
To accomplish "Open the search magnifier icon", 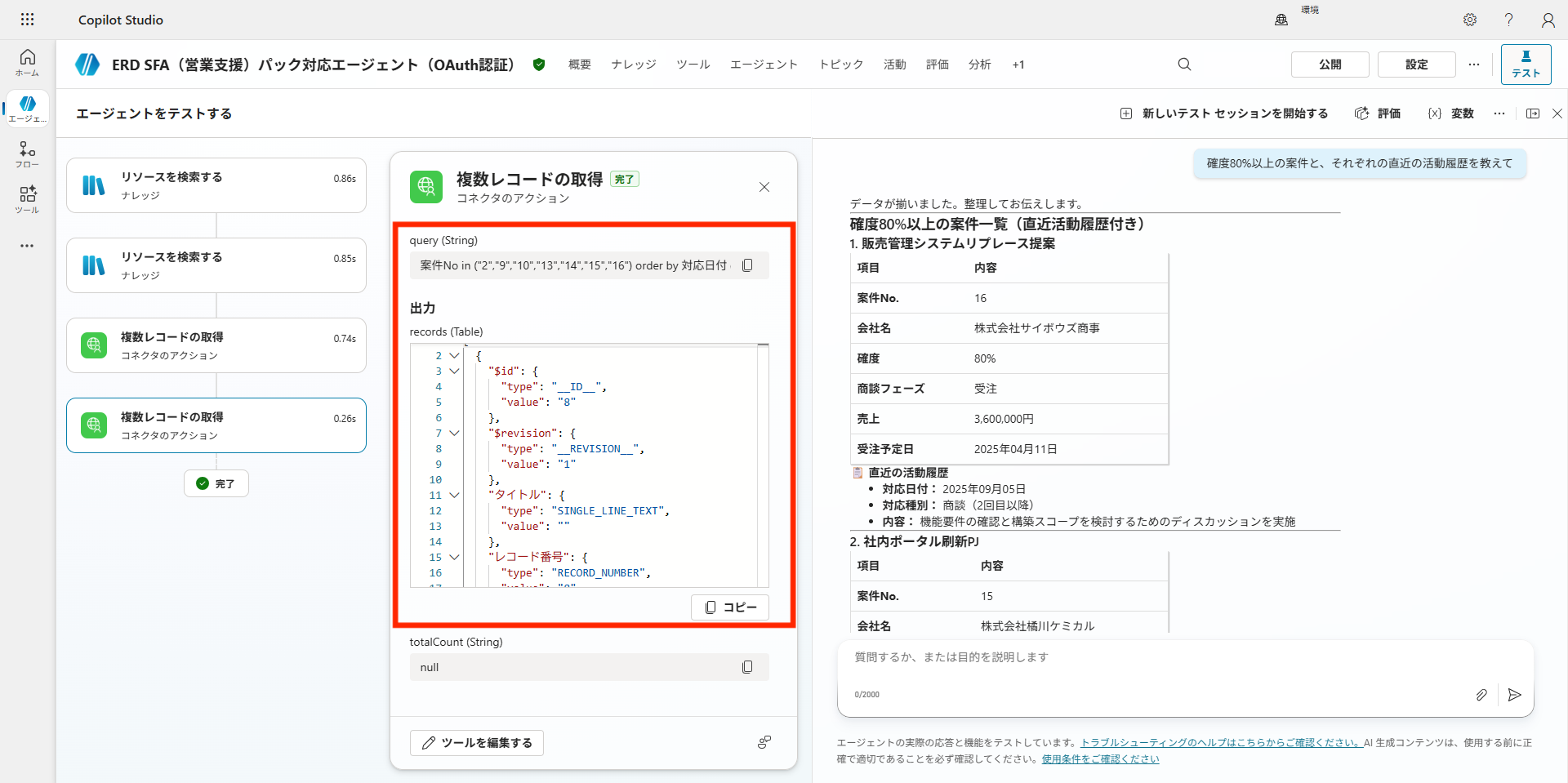I will [x=1184, y=65].
